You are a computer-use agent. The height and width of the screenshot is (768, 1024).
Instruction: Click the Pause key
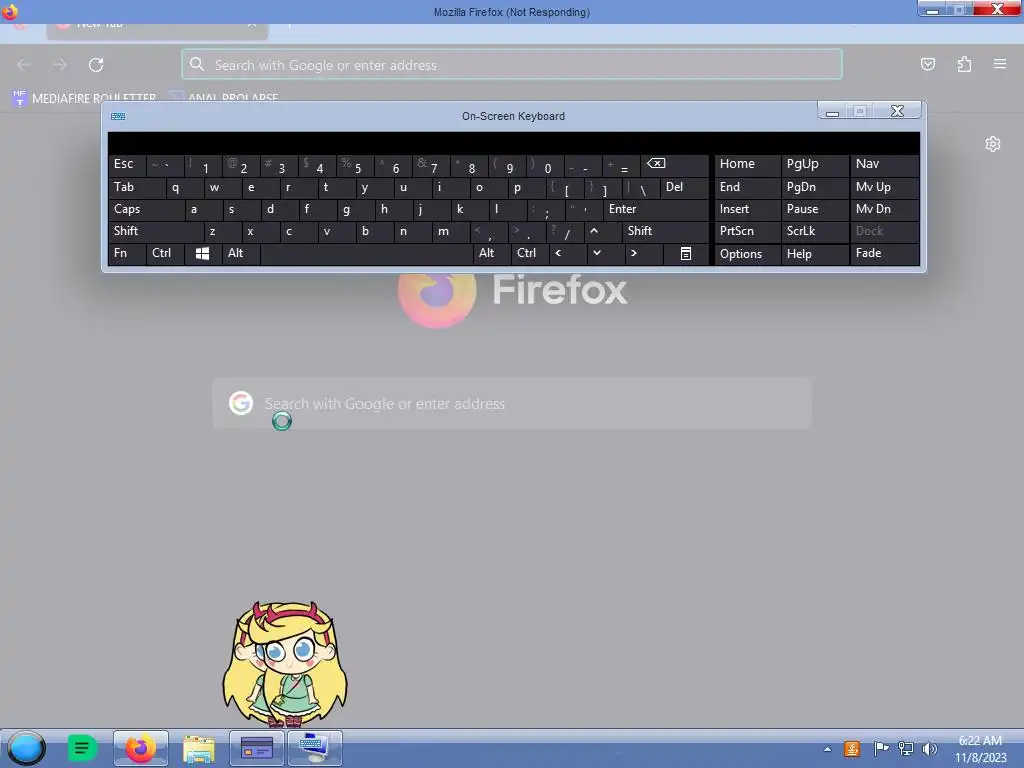[x=814, y=210]
